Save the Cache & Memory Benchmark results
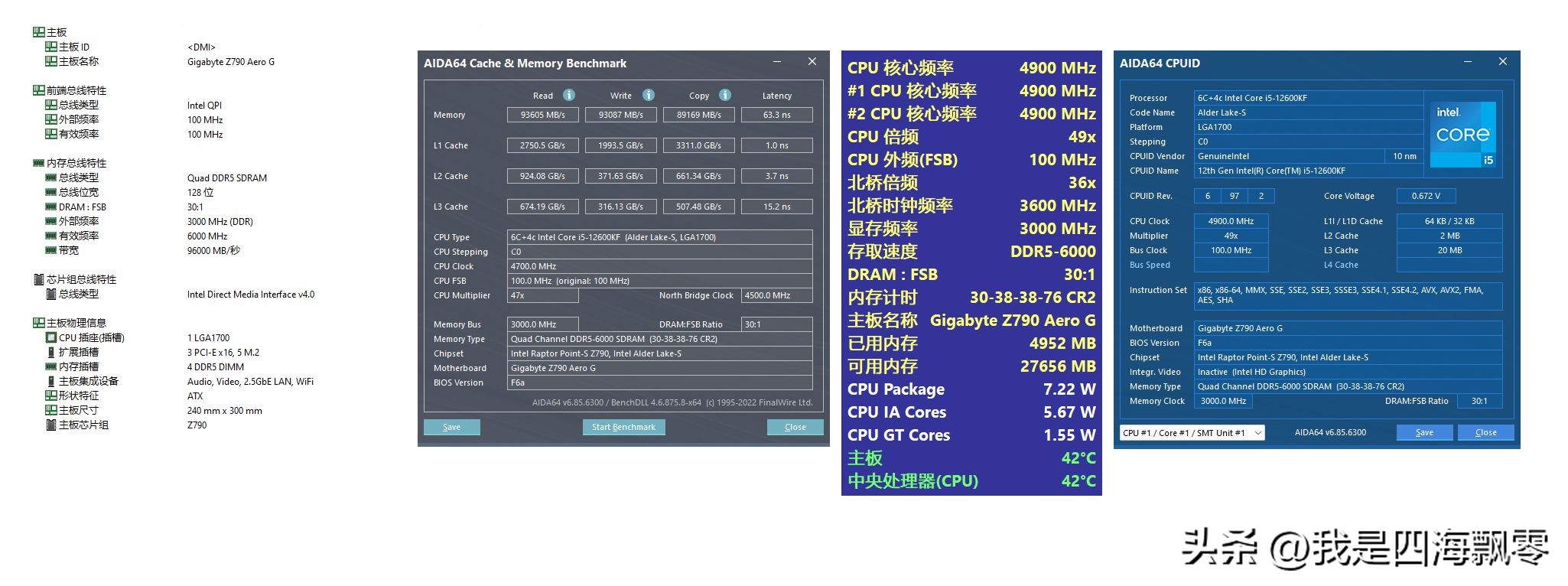This screenshot has height=586, width=1568. 452,427
